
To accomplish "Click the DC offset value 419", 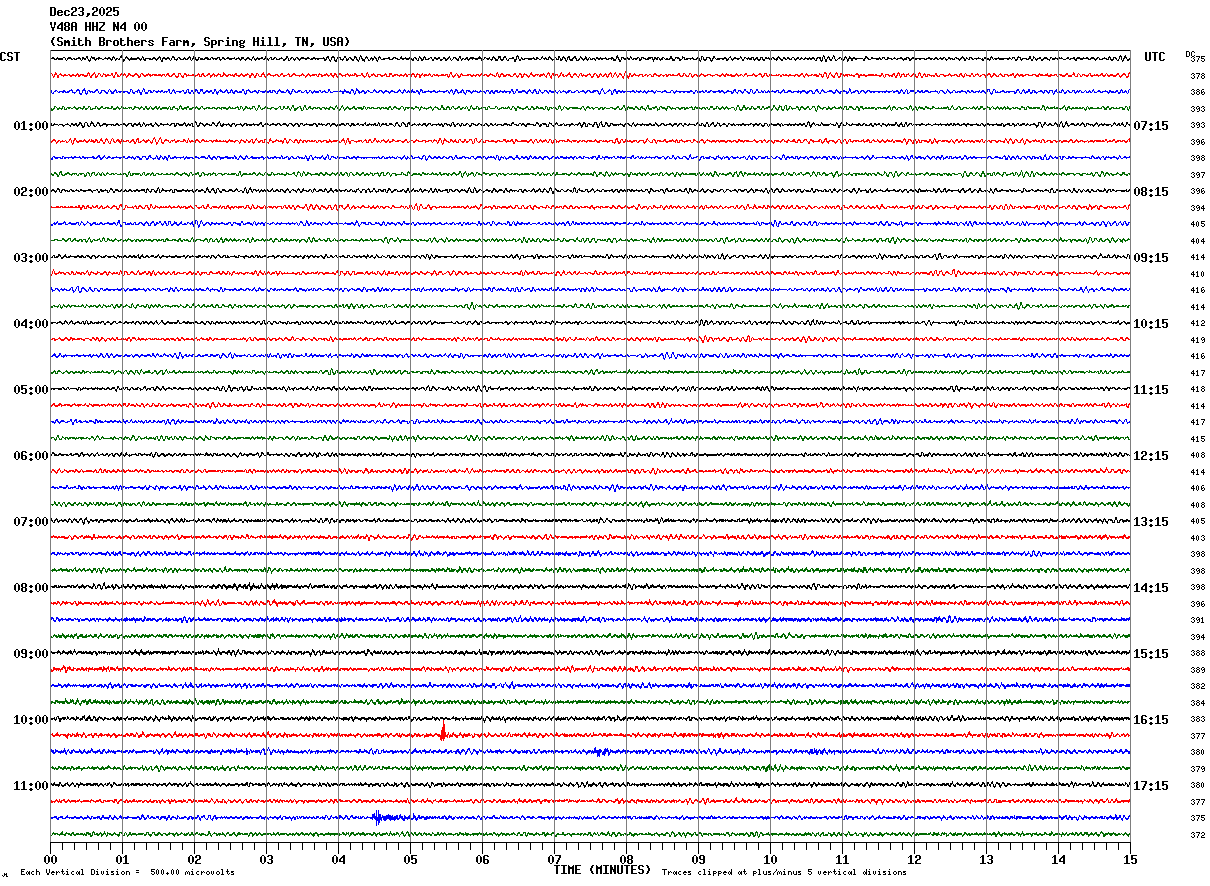I will coord(1197,340).
